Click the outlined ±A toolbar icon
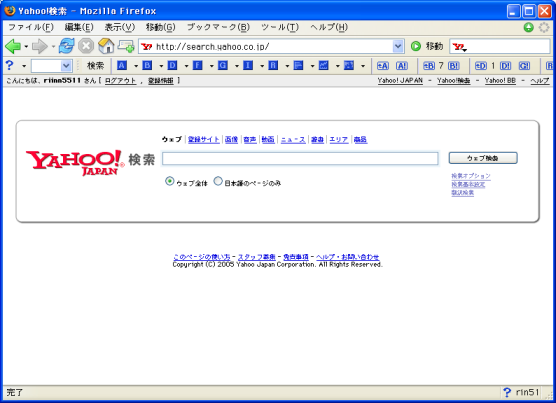 [383, 66]
